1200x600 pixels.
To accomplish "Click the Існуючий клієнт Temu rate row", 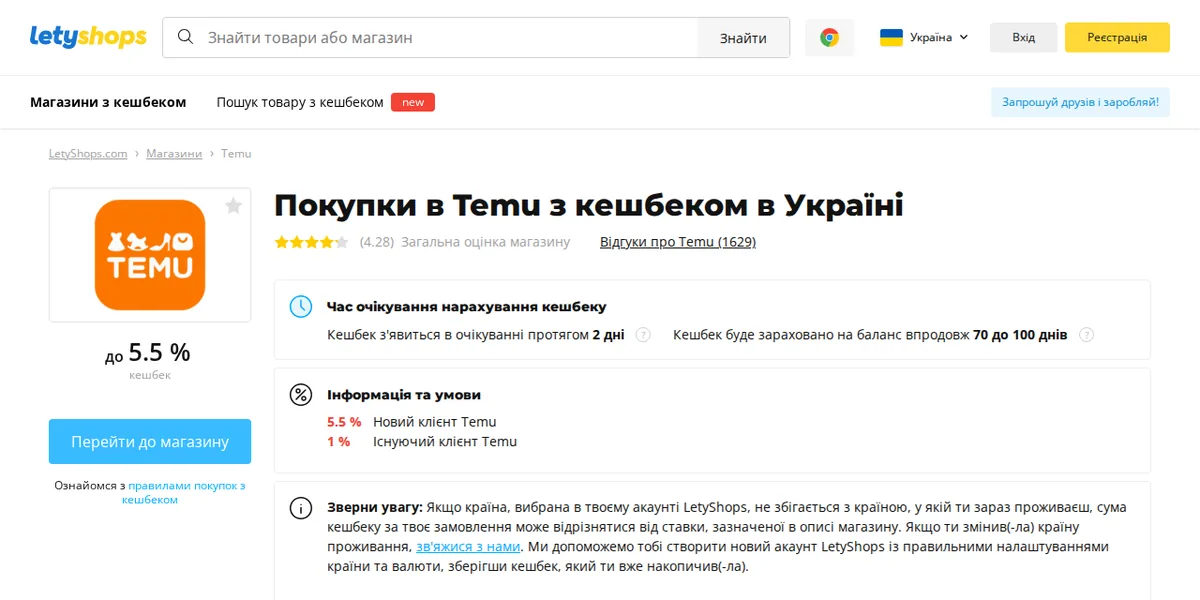I will (x=422, y=441).
